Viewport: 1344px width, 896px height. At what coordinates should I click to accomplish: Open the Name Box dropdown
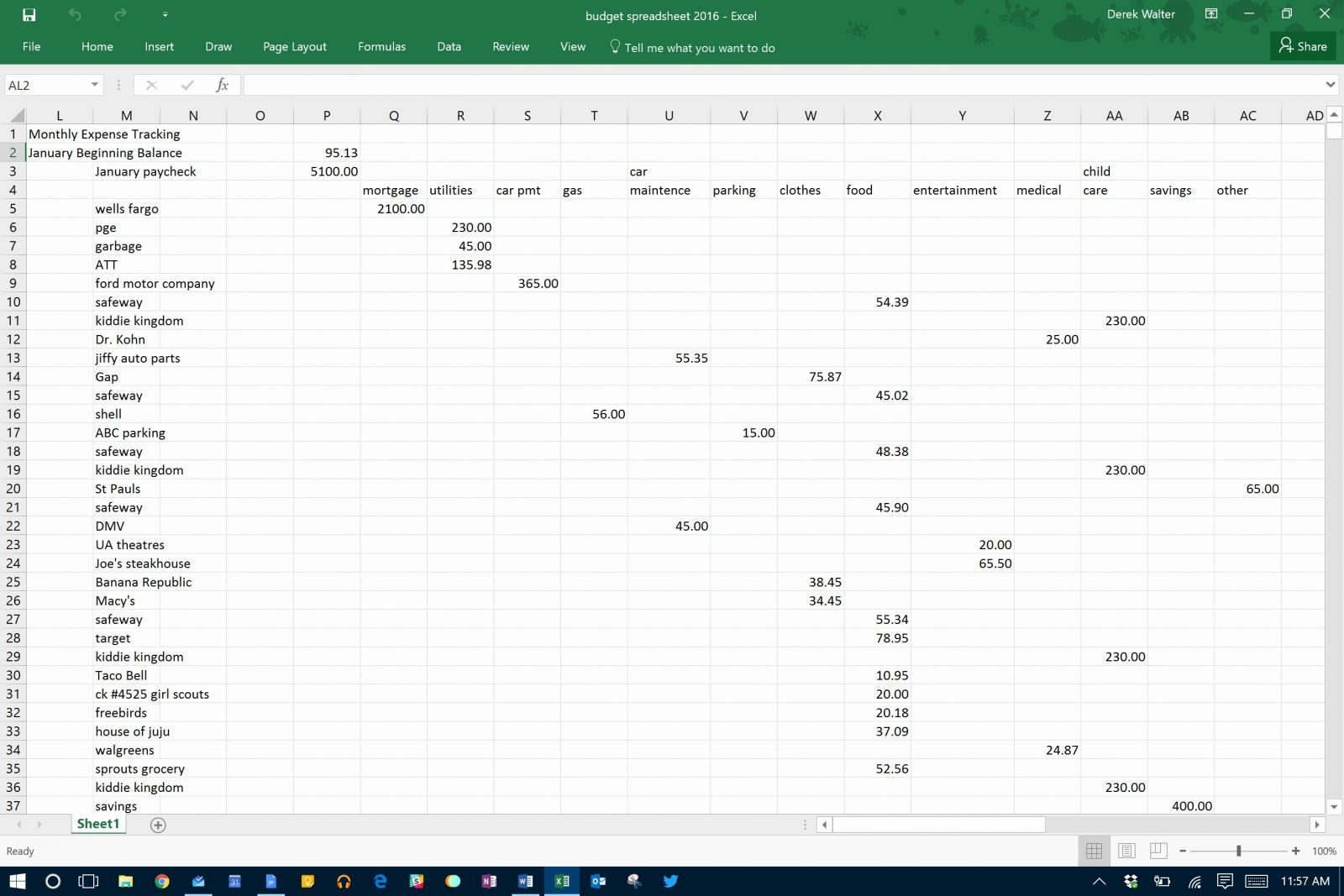[94, 85]
